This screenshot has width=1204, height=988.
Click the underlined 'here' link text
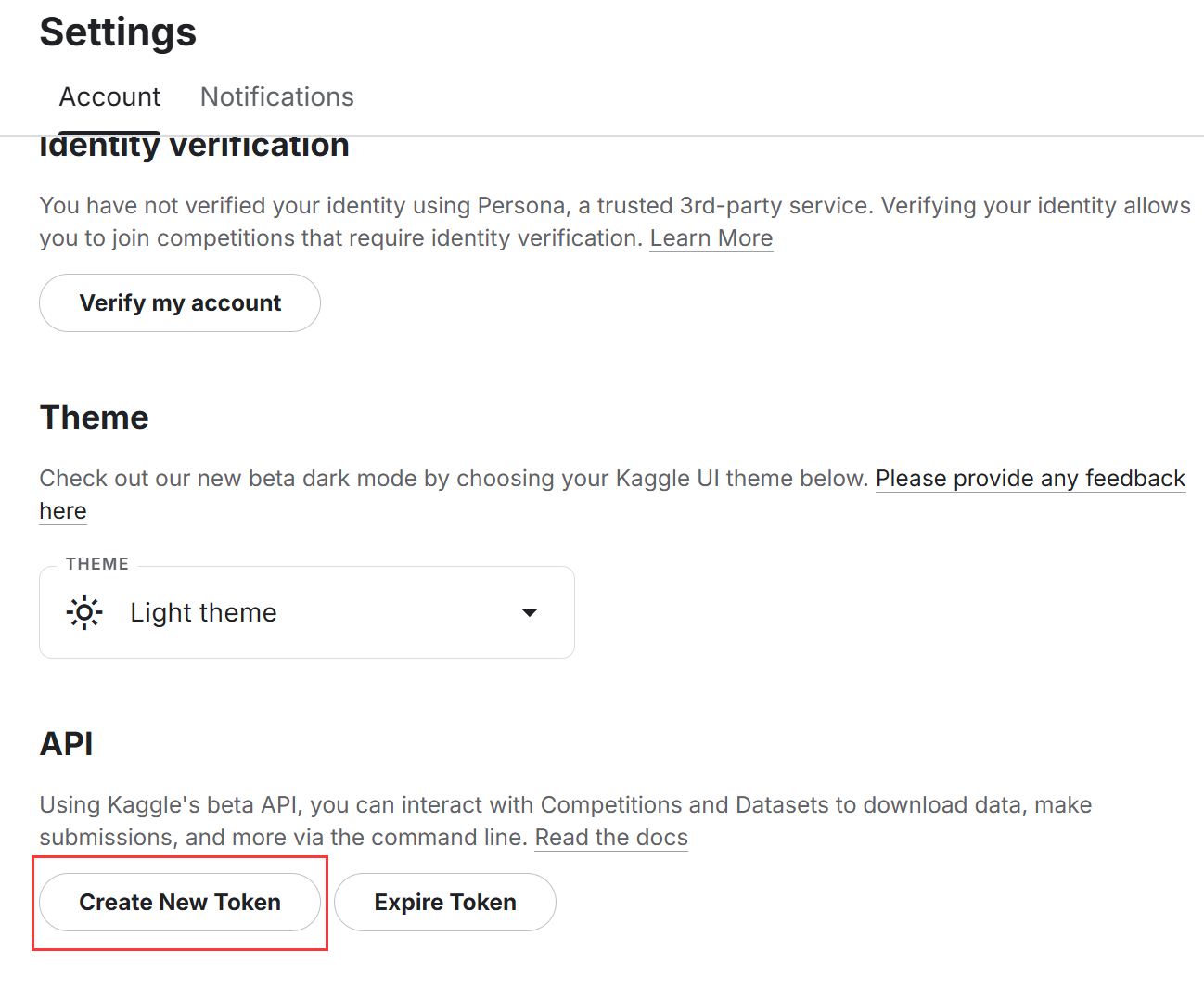click(63, 511)
